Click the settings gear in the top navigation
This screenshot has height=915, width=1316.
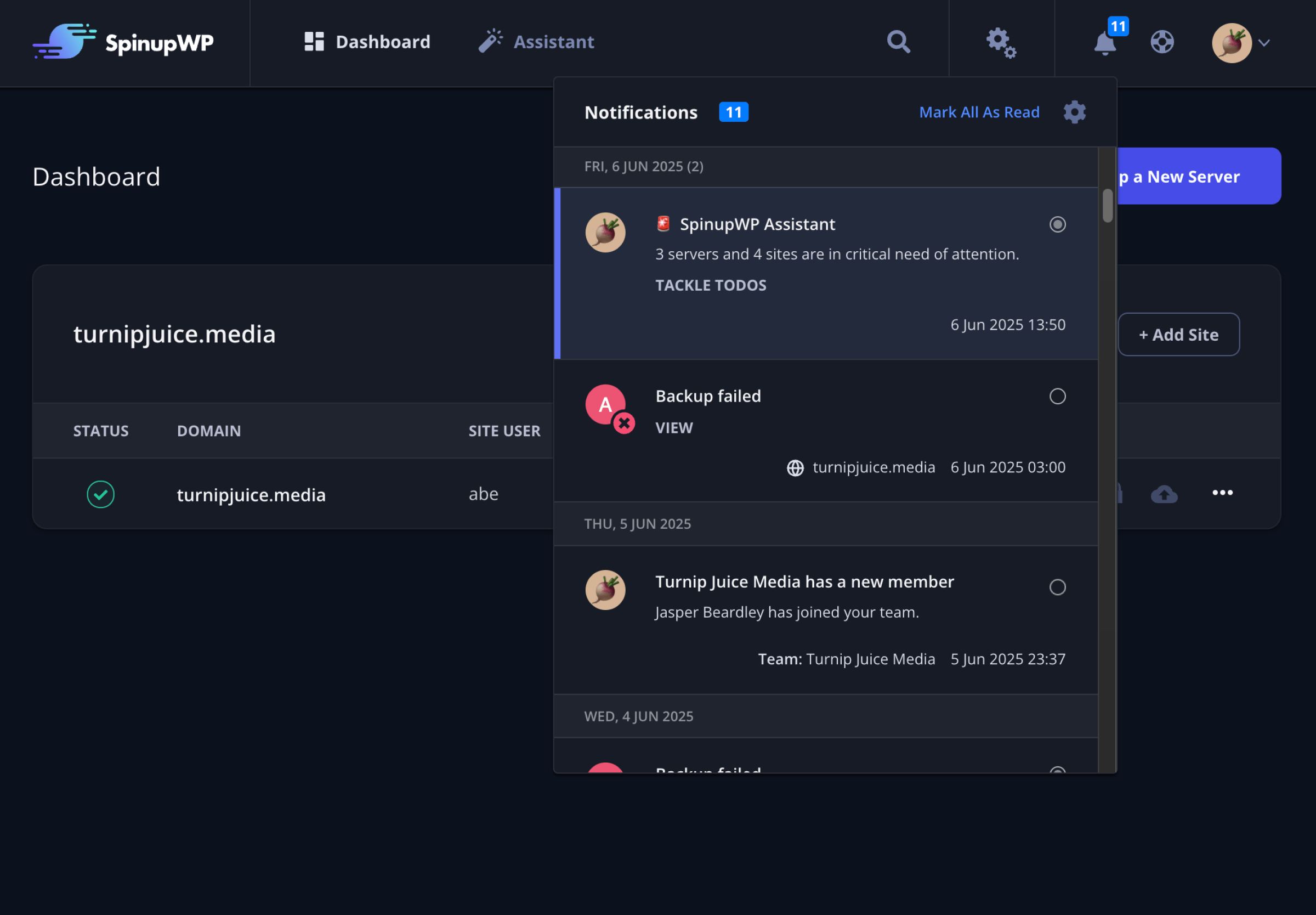click(1000, 42)
